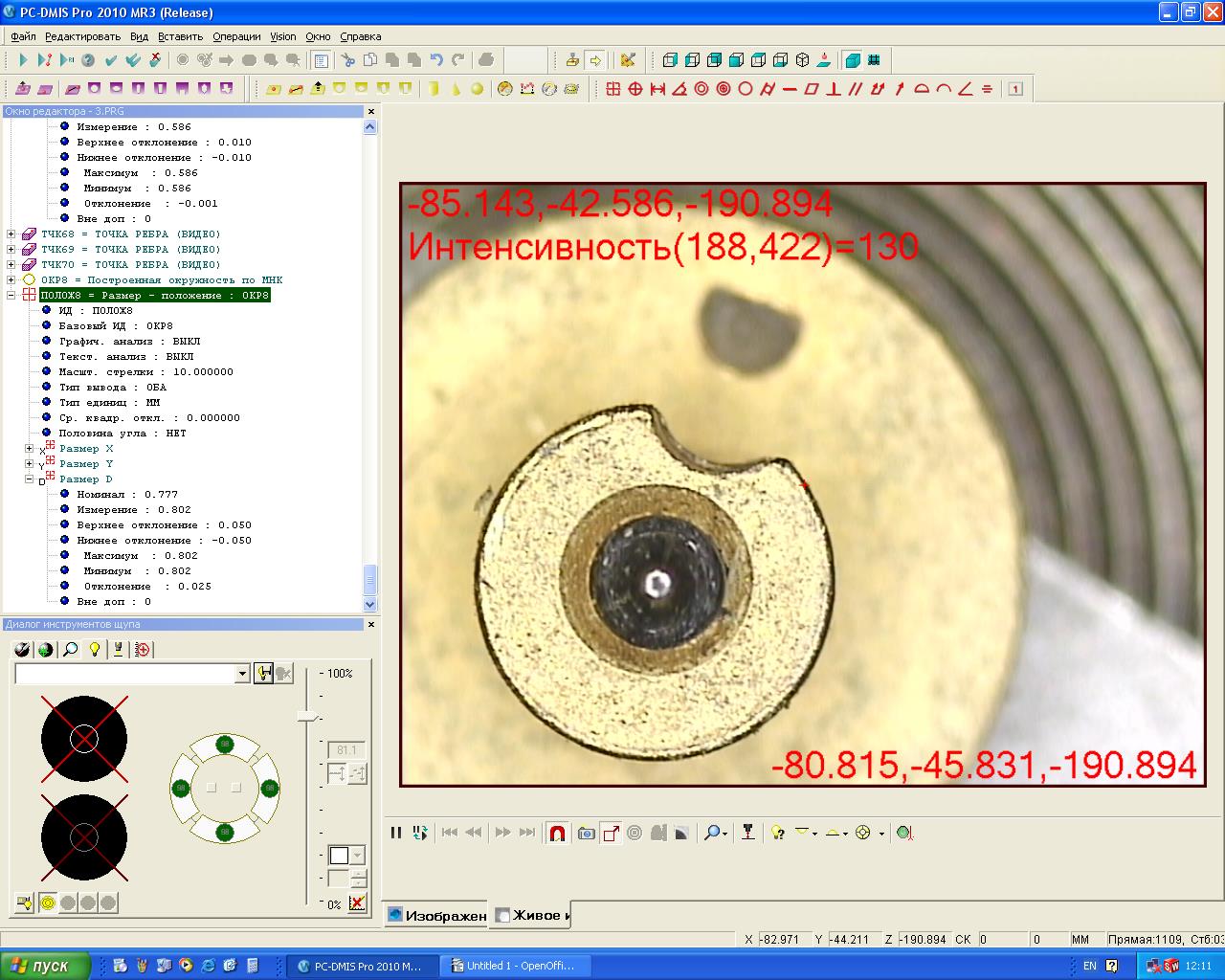The width and height of the screenshot is (1225, 980).
Task: Select the Parallelism dimension icon
Action: pos(856,89)
